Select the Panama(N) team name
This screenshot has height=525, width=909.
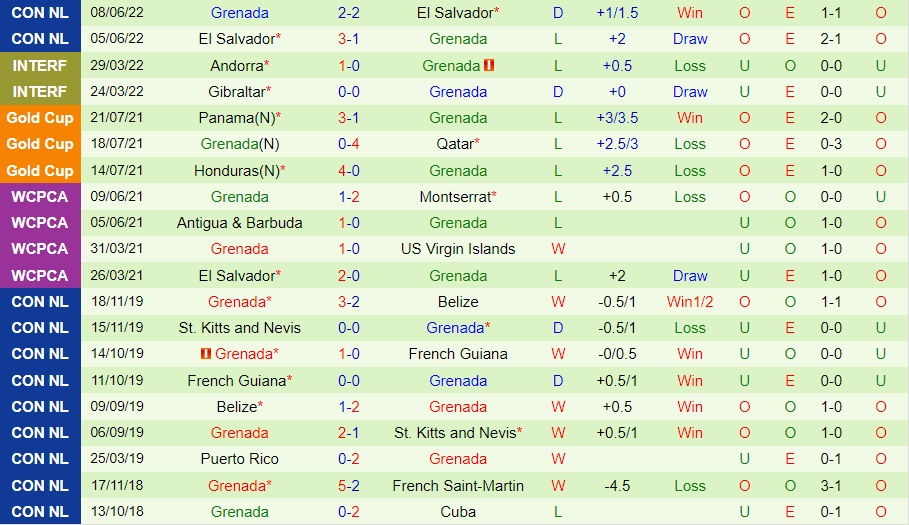237,118
